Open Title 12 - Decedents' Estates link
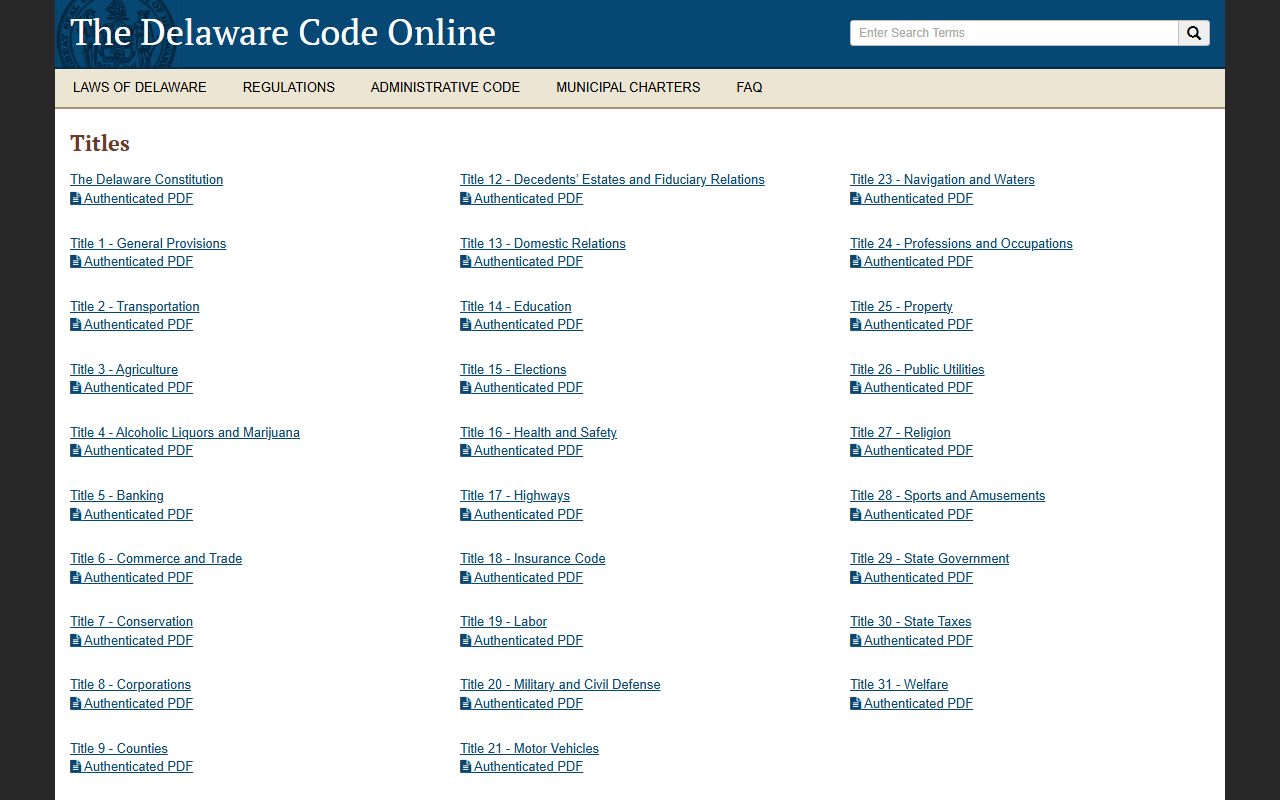Viewport: 1280px width, 800px height. (612, 180)
